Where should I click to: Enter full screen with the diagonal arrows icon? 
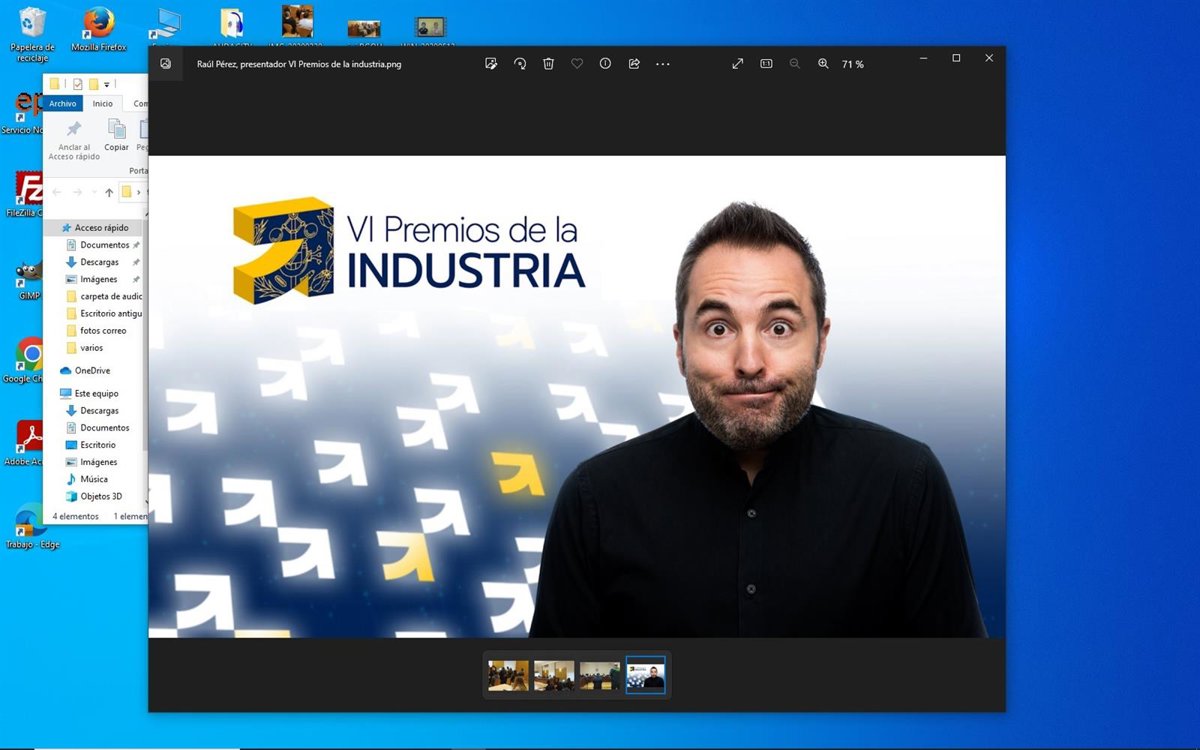point(738,63)
